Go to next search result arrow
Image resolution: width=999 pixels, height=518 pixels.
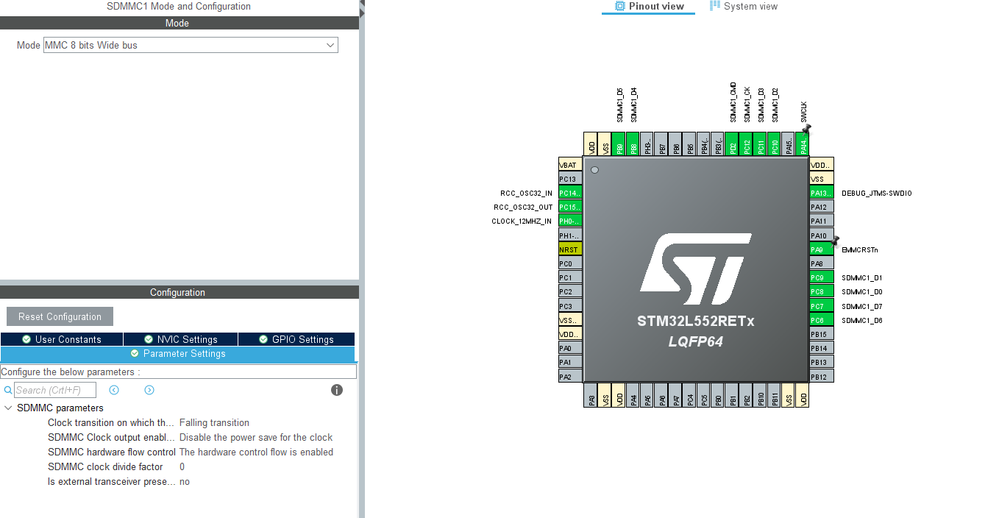pos(149,390)
